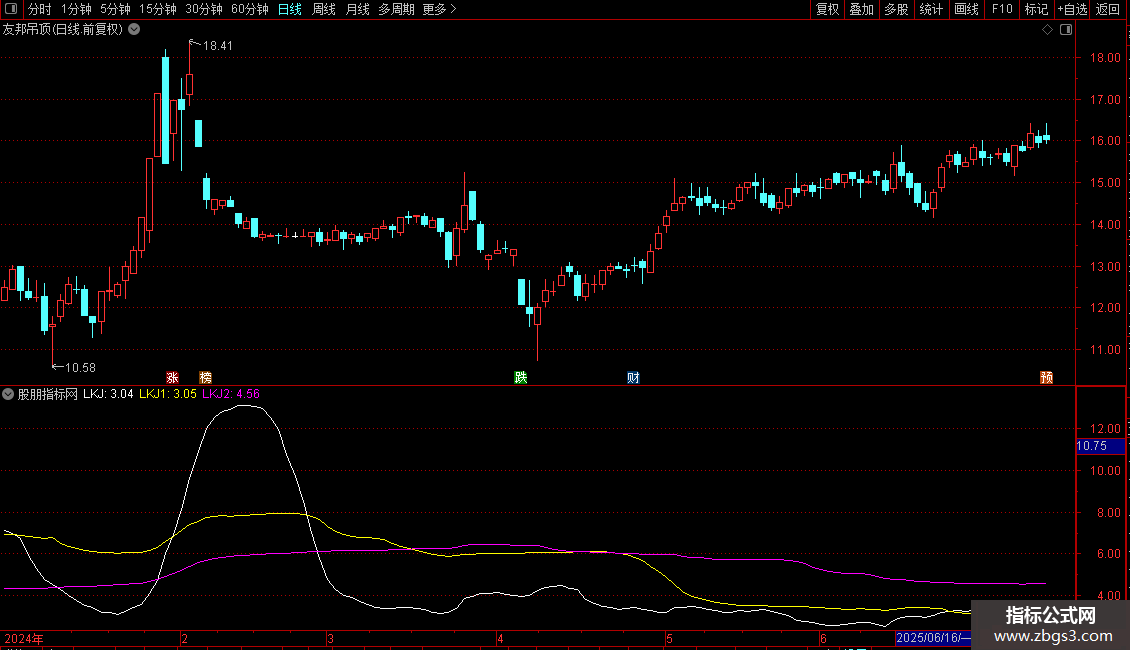Click the diamond icon at chart top-right
This screenshot has width=1130, height=650.
coord(1047,30)
